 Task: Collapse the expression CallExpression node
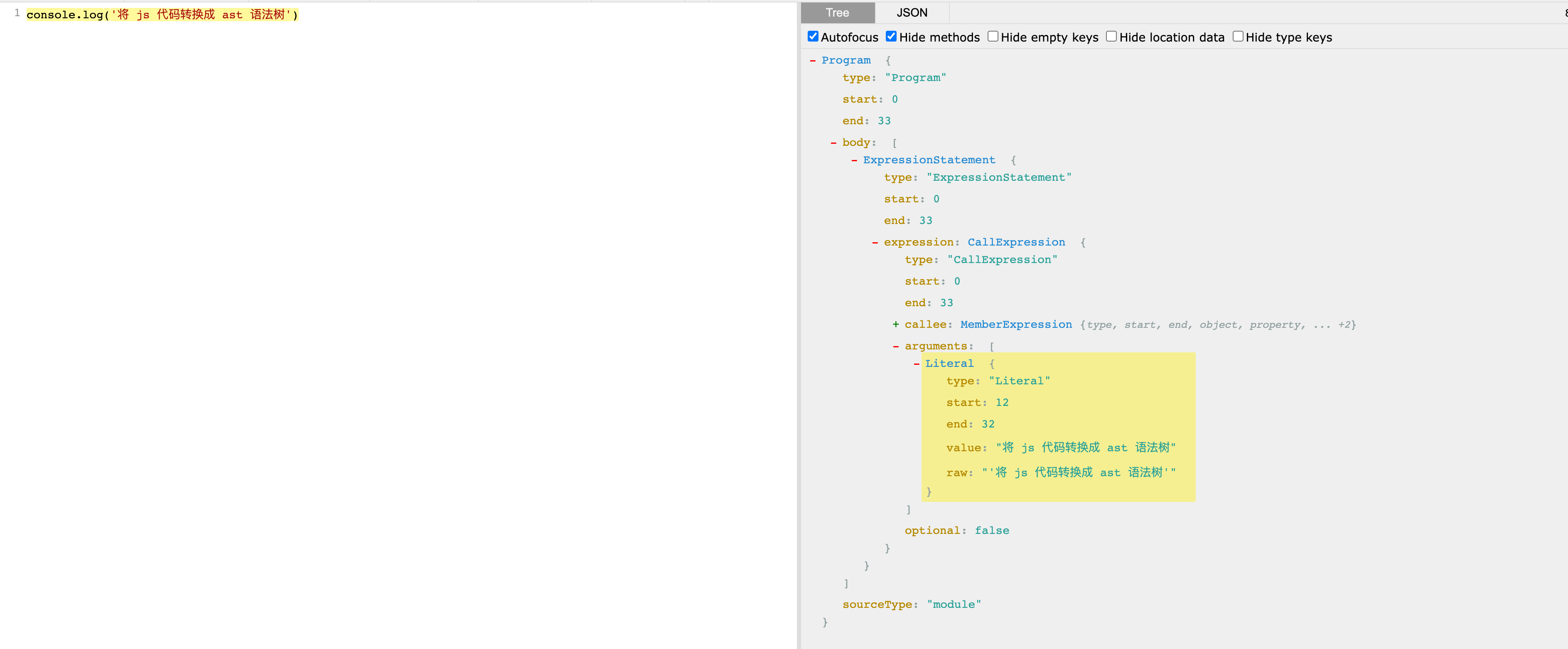pyautogui.click(x=875, y=242)
